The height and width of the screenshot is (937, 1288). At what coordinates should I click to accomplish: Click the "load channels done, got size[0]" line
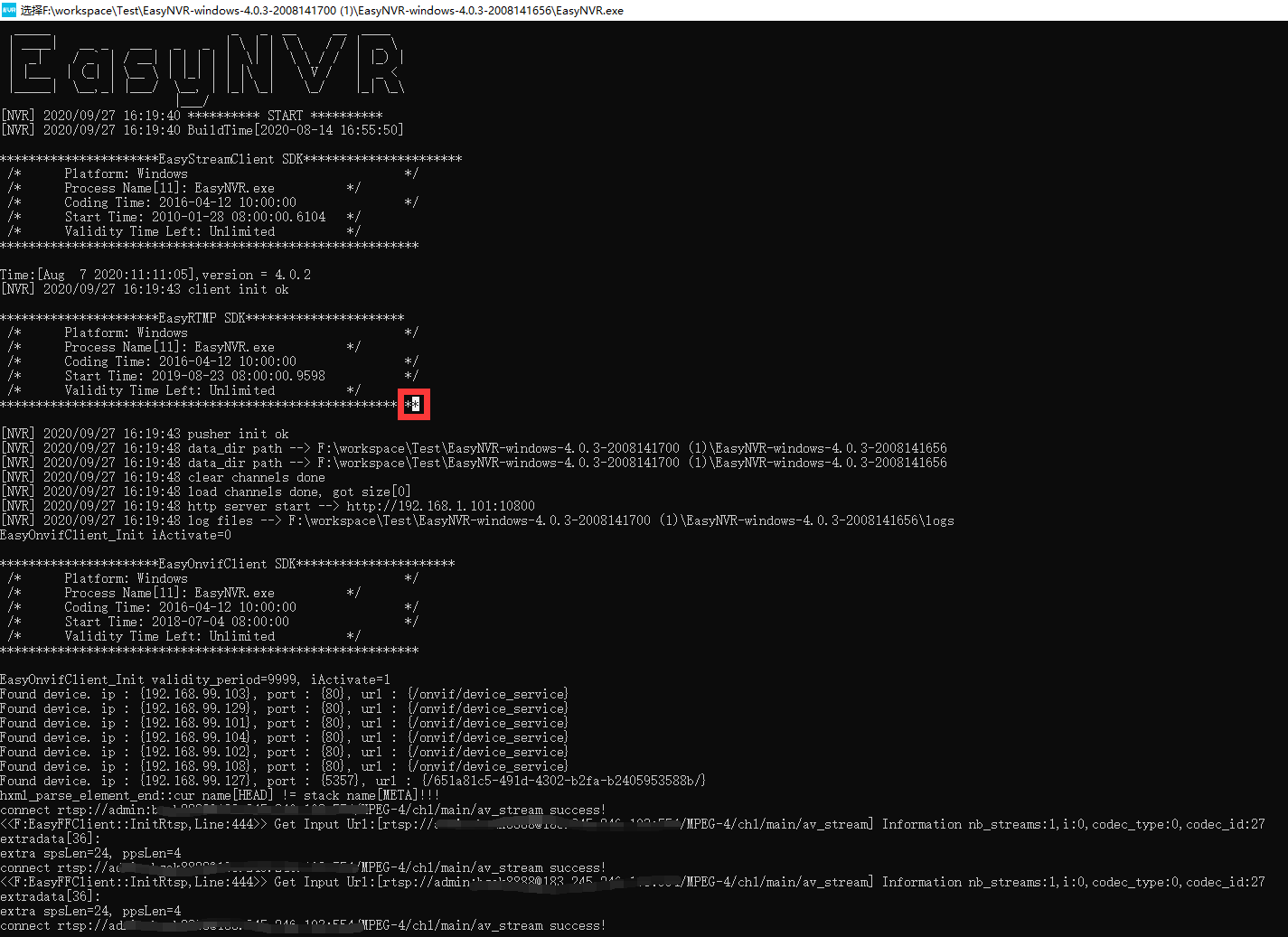tap(206, 492)
